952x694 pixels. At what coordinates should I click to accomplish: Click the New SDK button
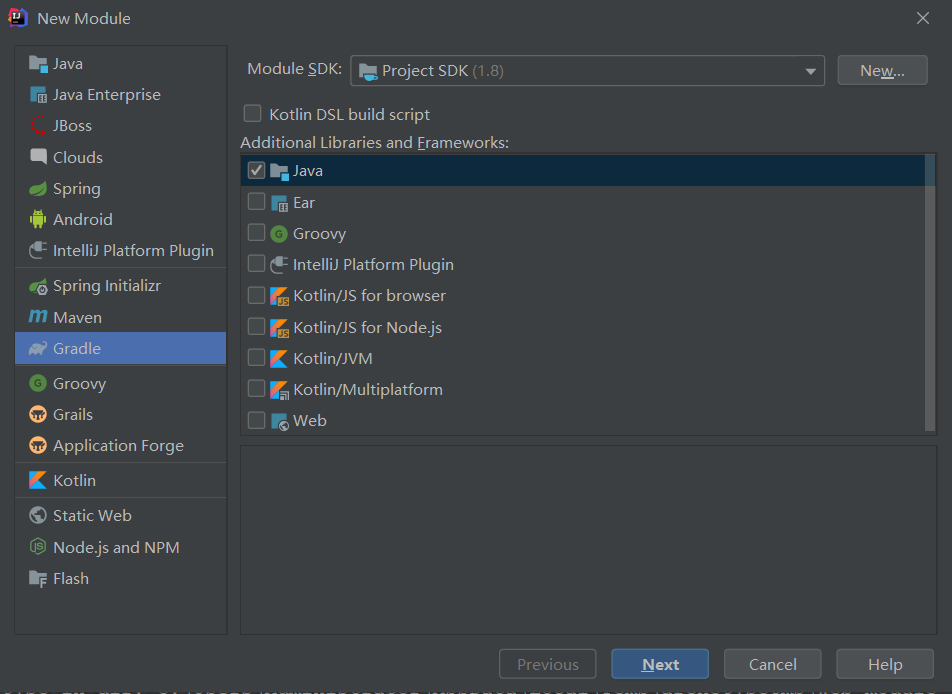(x=881, y=70)
